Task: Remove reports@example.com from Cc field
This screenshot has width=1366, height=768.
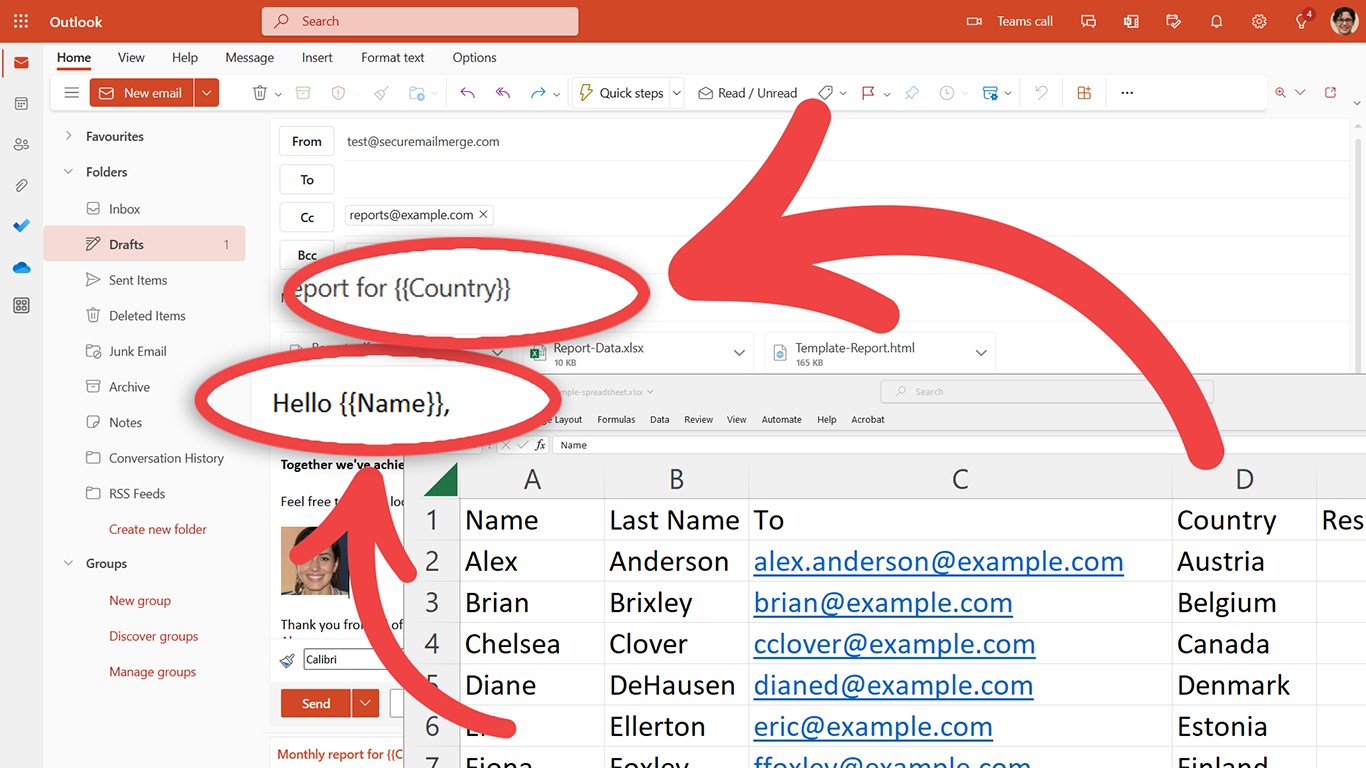Action: 484,214
